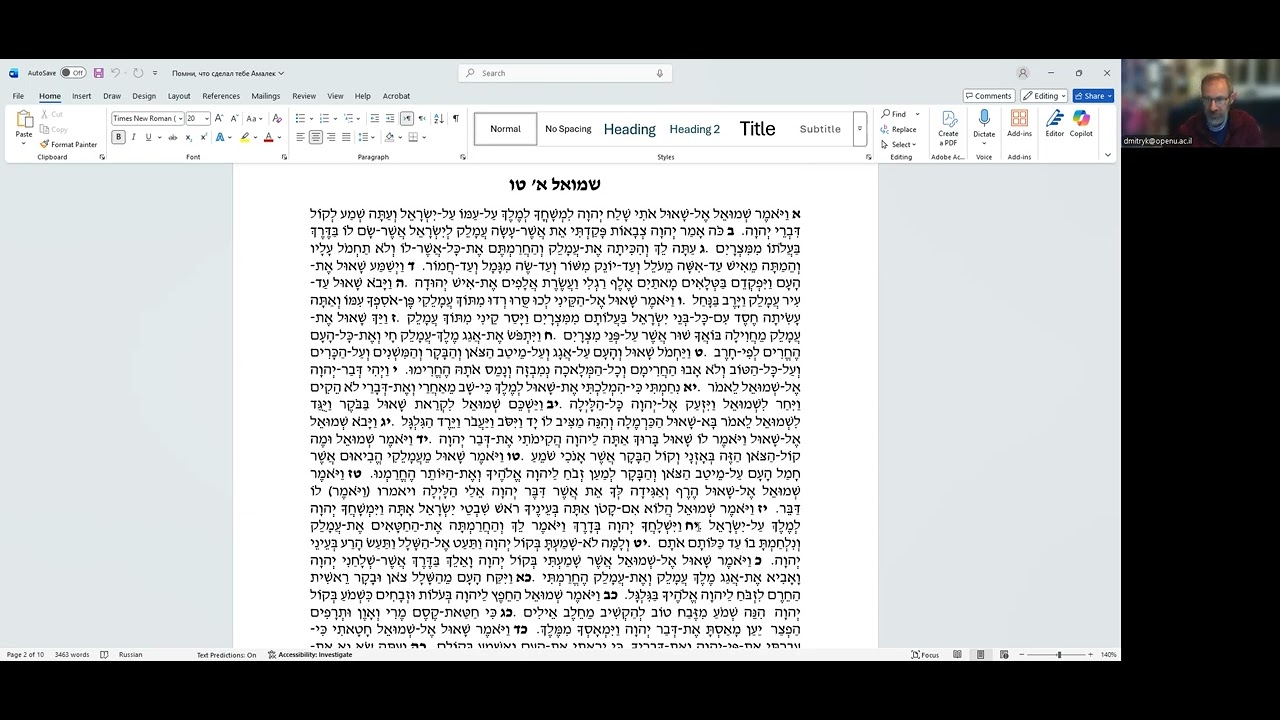This screenshot has width=1280, height=720.
Task: Toggle Underline formatting
Action: pos(148,137)
